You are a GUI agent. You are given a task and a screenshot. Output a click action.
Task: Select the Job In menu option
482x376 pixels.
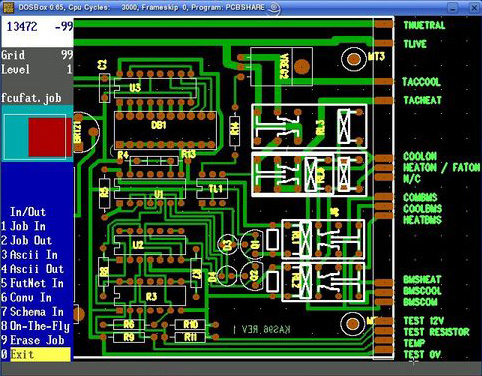pyautogui.click(x=23, y=226)
